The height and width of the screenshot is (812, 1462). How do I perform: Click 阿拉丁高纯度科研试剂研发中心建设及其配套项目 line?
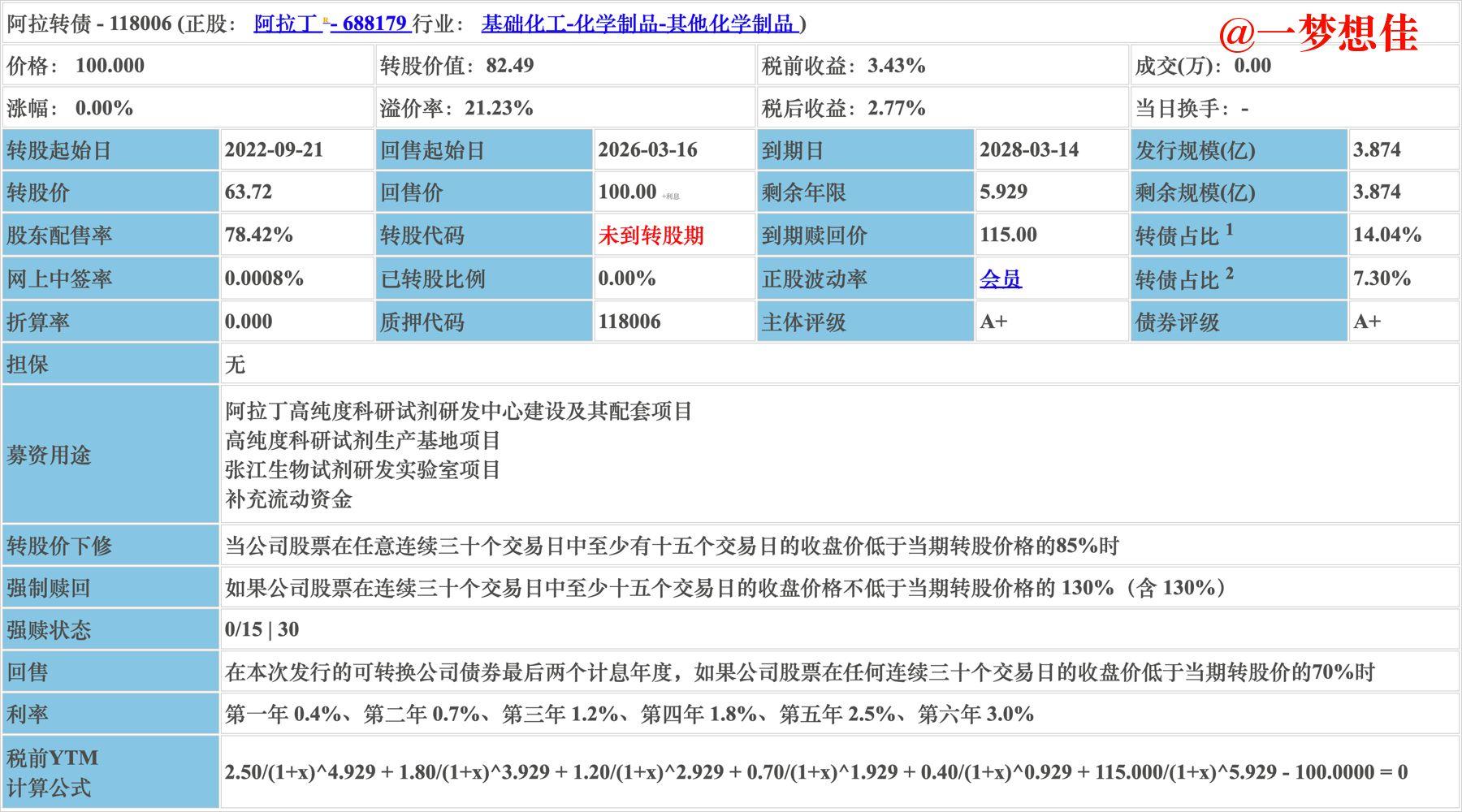point(458,411)
